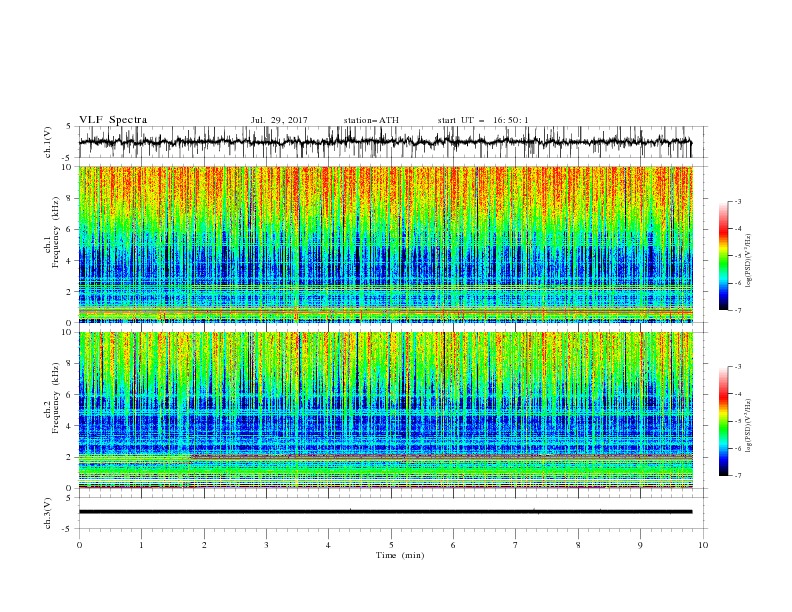Image resolution: width=792 pixels, height=612 pixels.
Task: Click the ch.1 voltage waveform trace
Action: (x=385, y=142)
